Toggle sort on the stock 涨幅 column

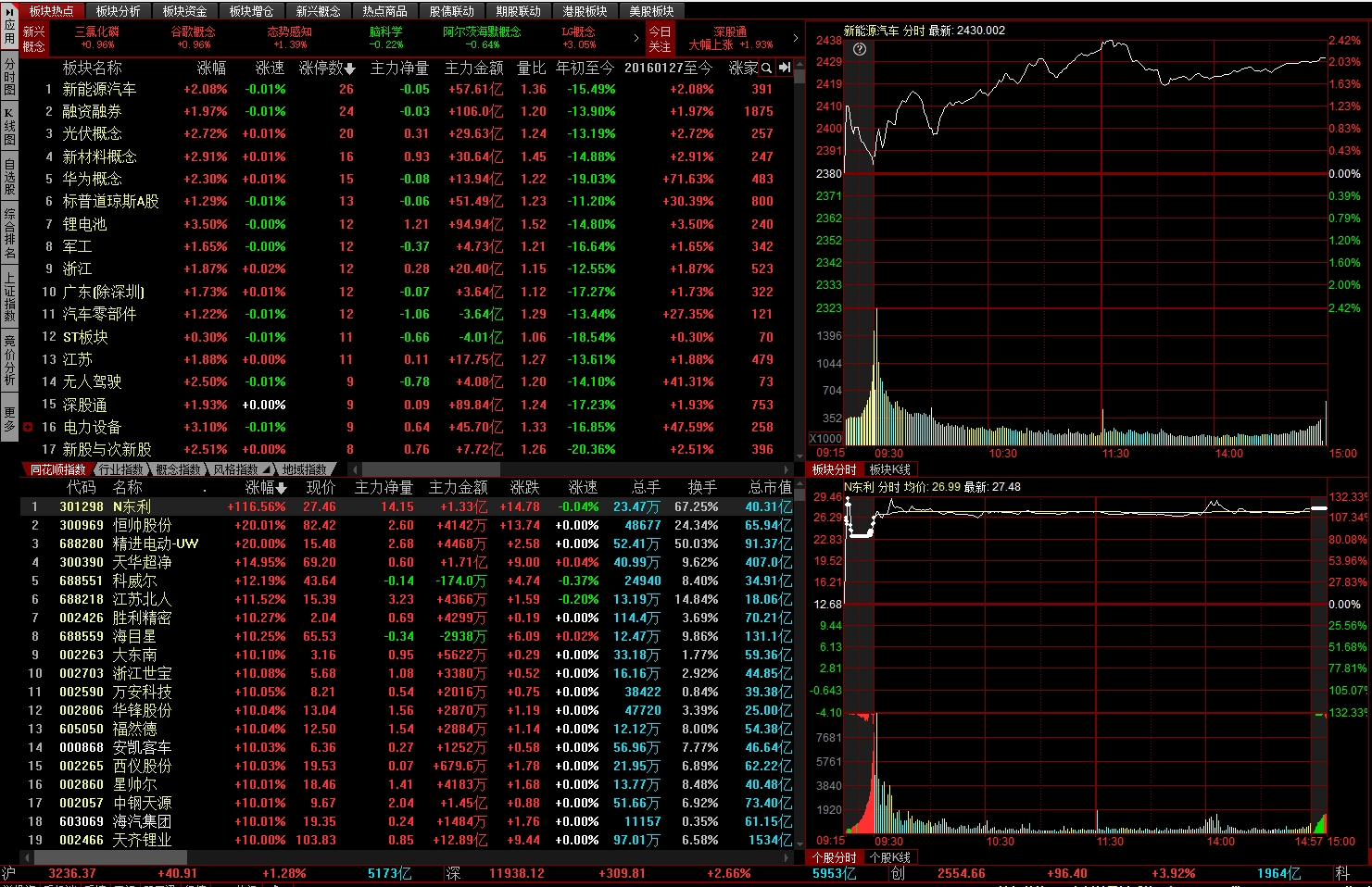(266, 487)
